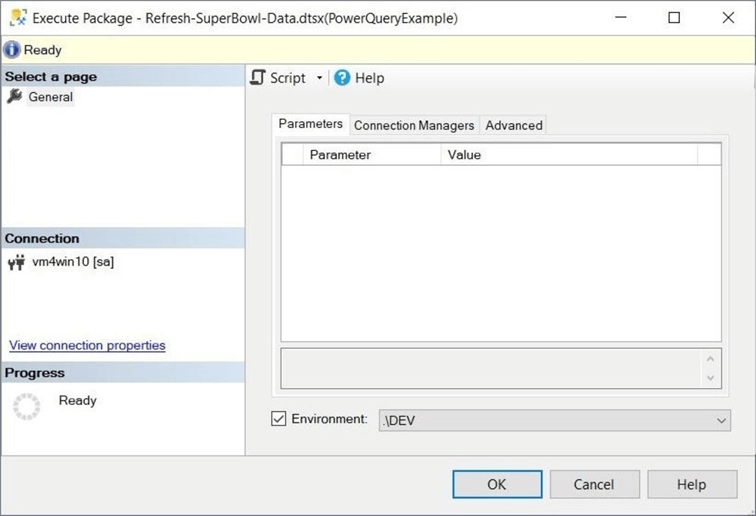Click the vm4win10 connection icon
The height and width of the screenshot is (516, 756).
coord(15,263)
